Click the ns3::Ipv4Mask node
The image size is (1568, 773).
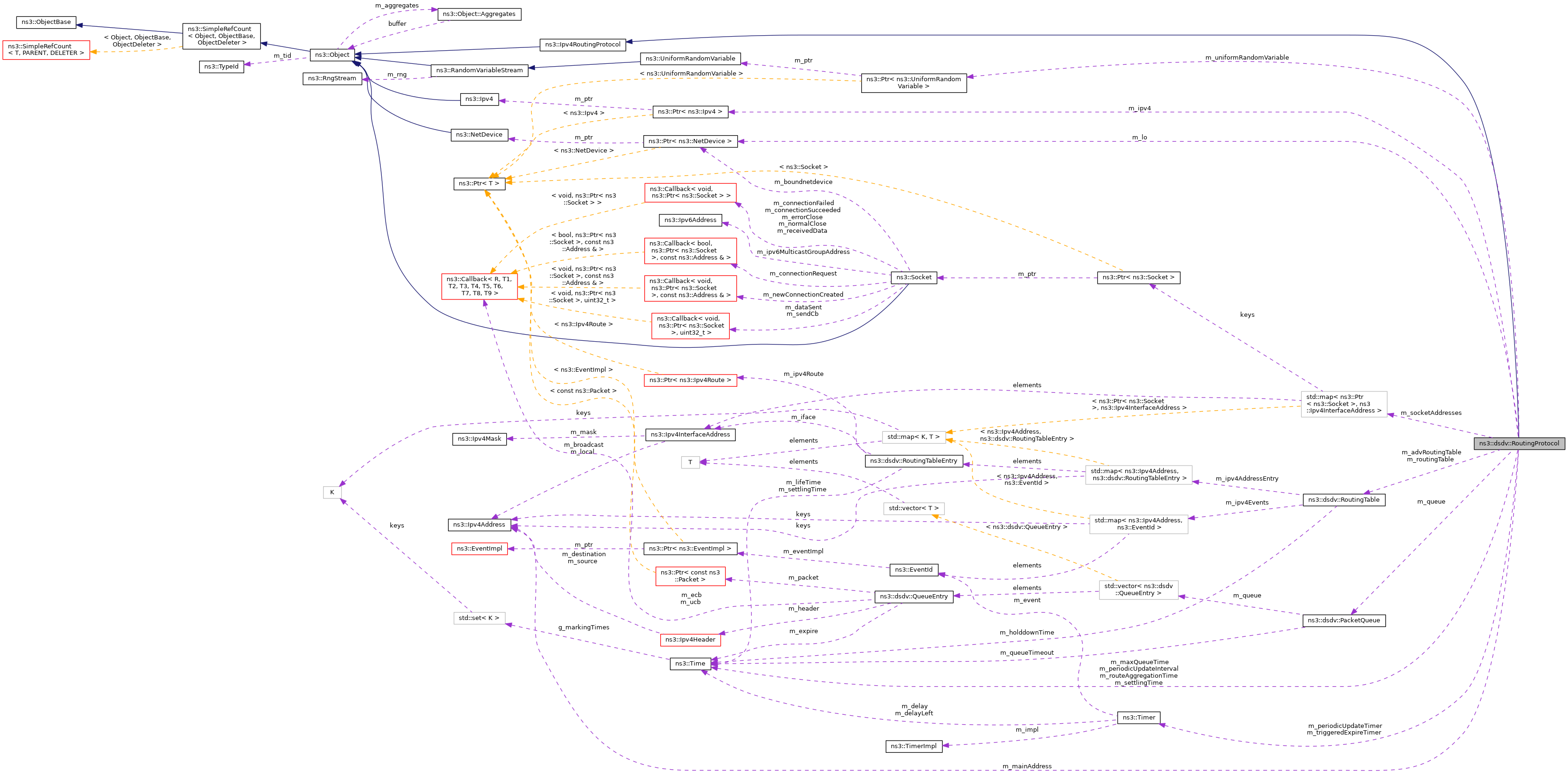pyautogui.click(x=479, y=438)
